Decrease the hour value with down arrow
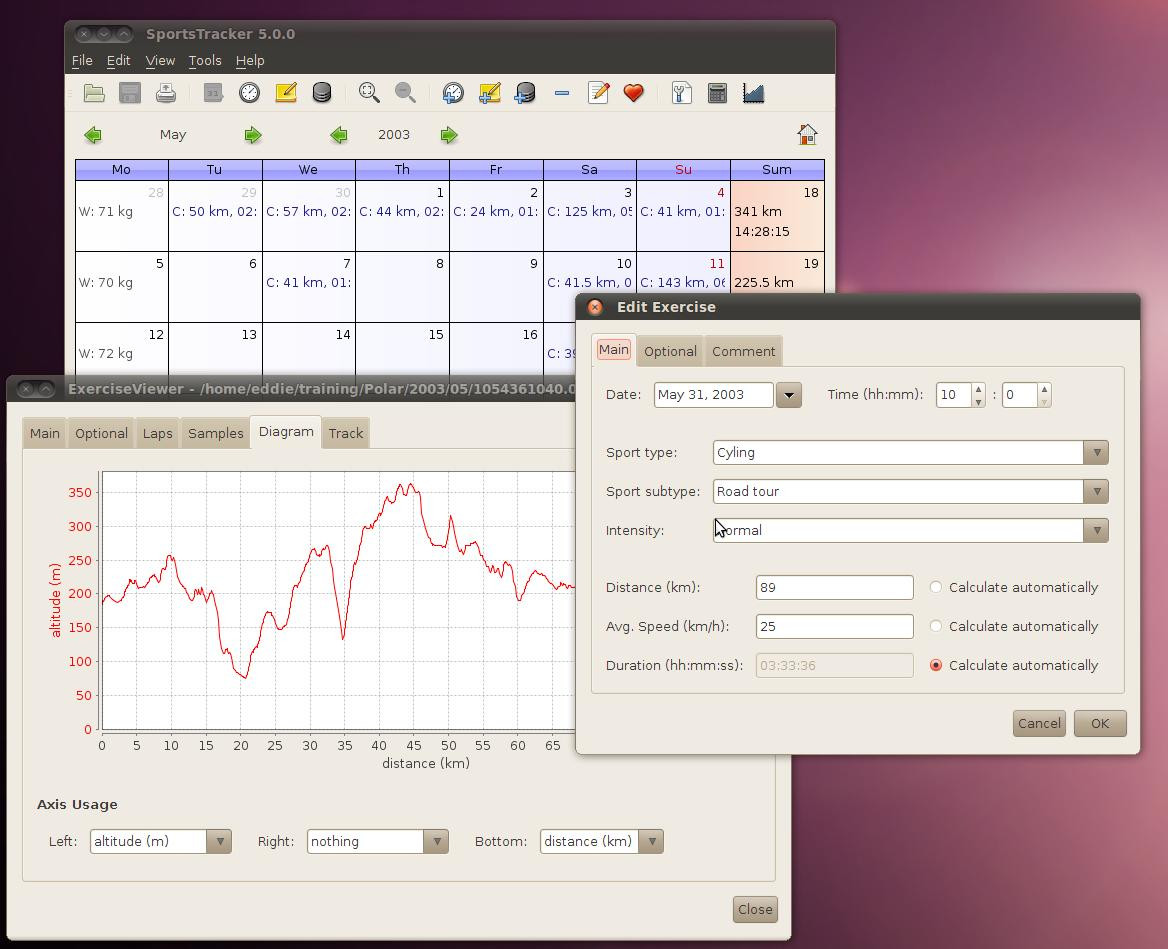Image resolution: width=1168 pixels, height=949 pixels. pyautogui.click(x=979, y=402)
